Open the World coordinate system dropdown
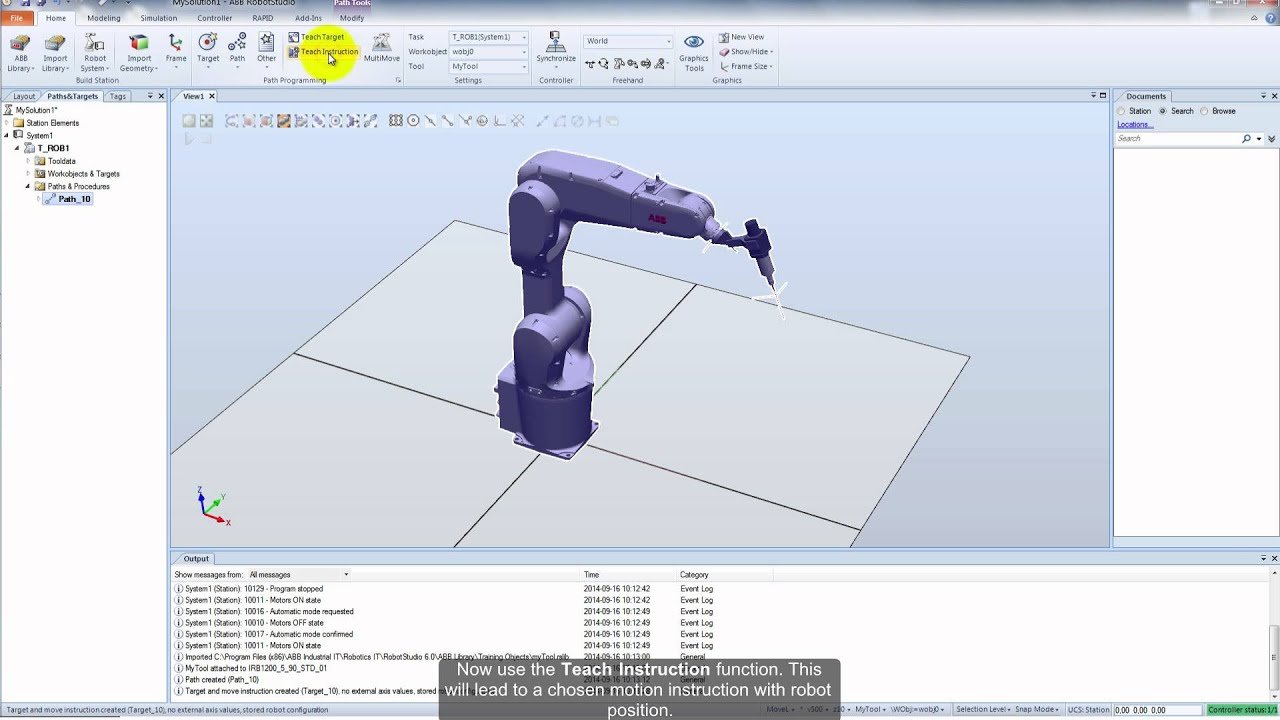The image size is (1280, 720). click(628, 41)
